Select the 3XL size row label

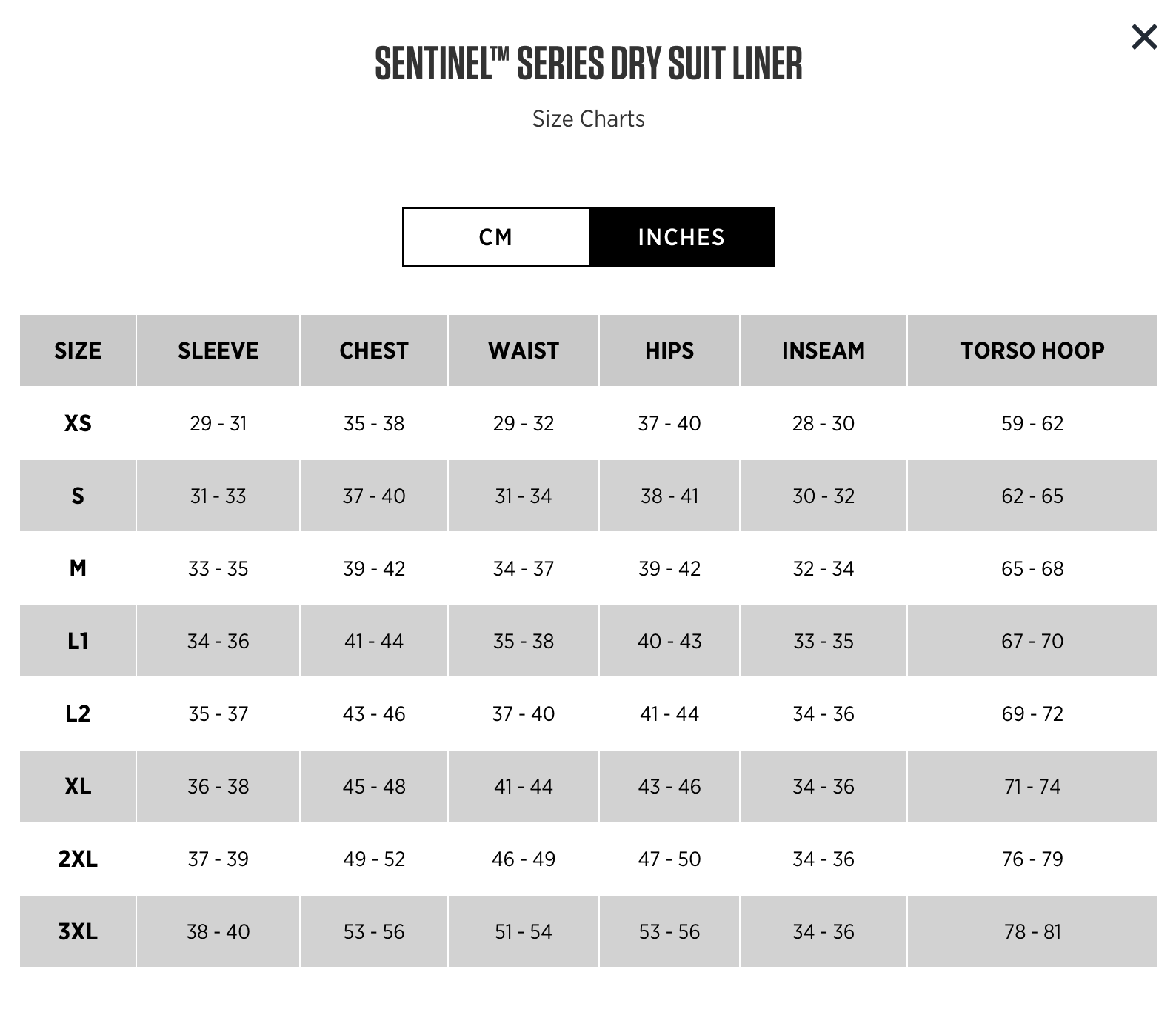78,931
